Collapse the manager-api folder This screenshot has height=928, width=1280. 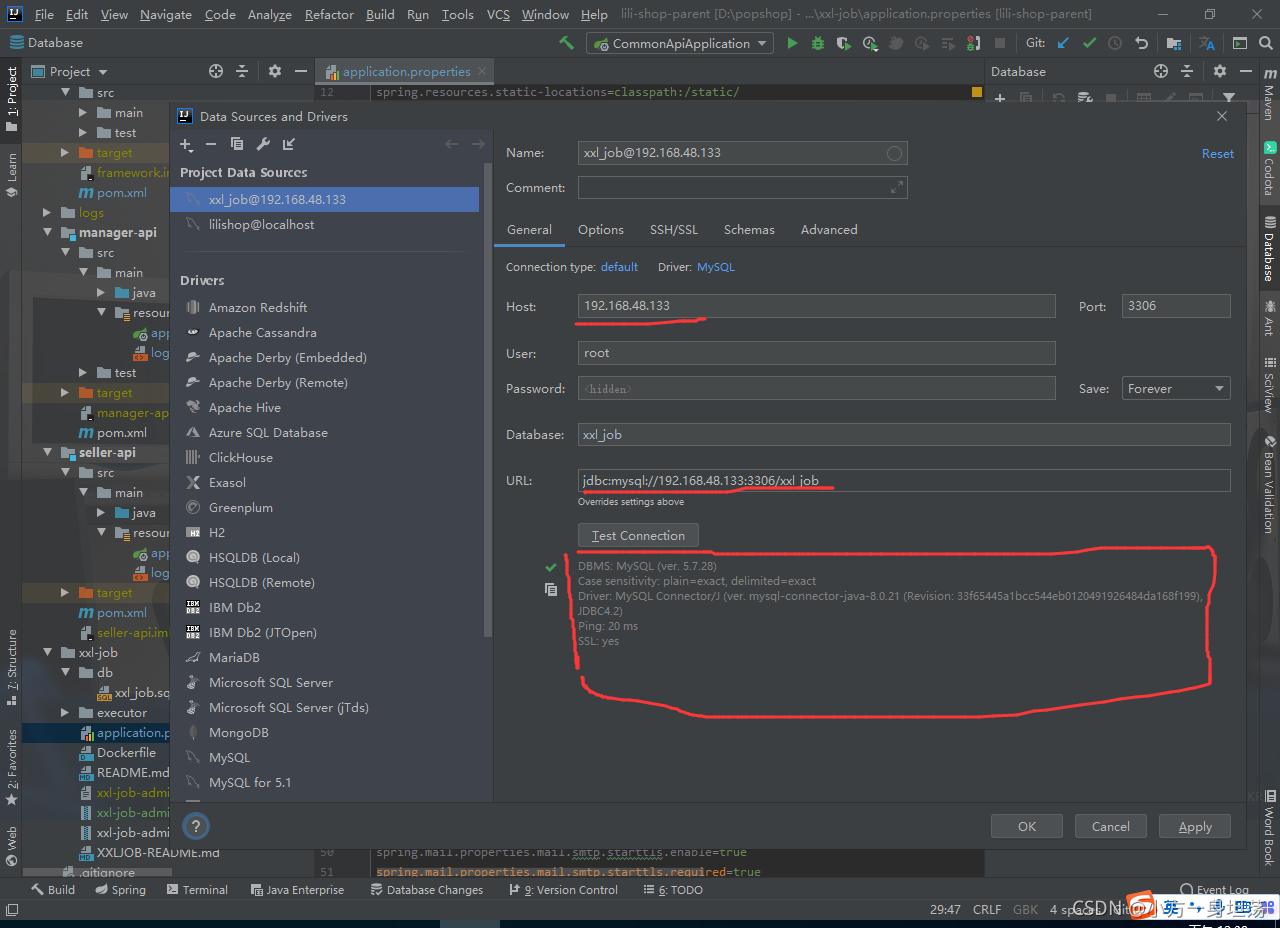coord(47,232)
